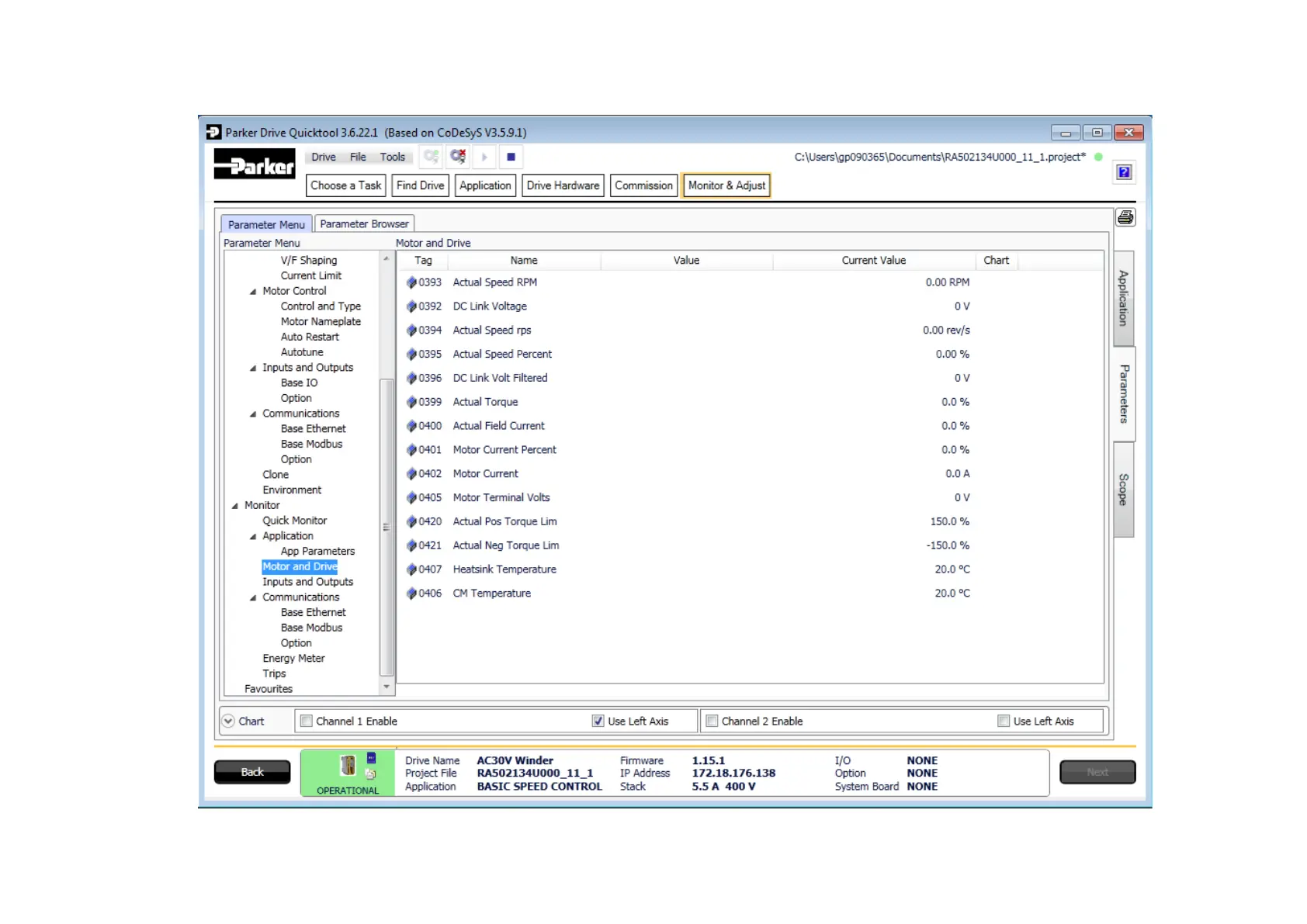
Task: Go to the Commission step
Action: 643,185
